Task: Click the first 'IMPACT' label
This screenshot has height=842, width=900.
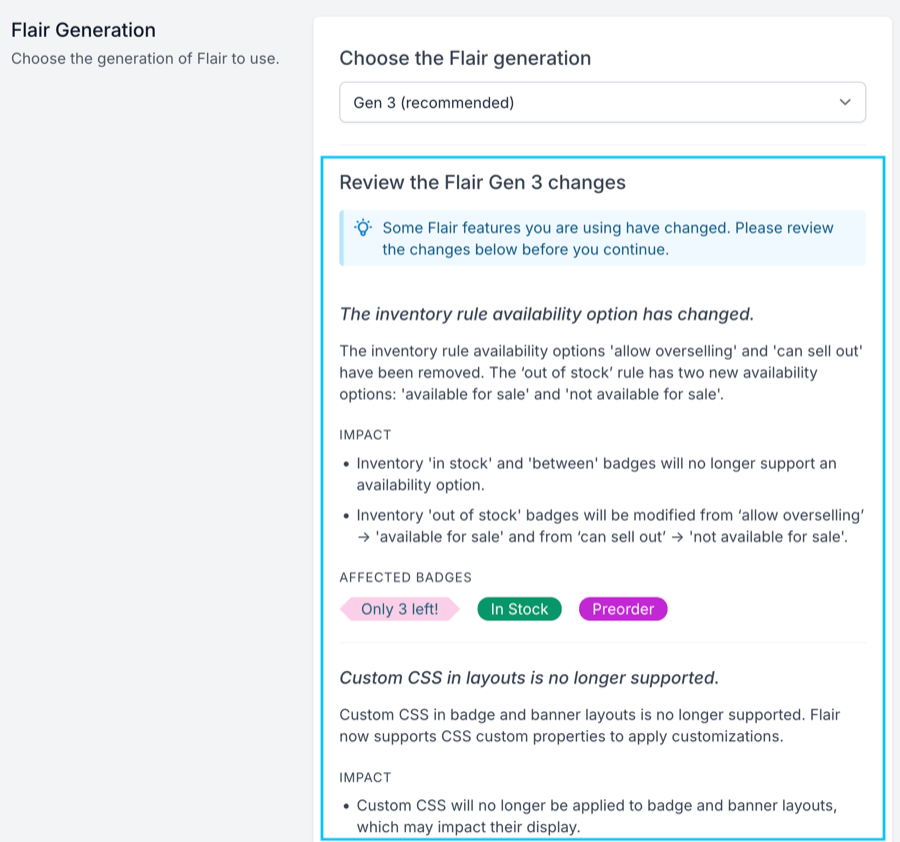Action: (x=364, y=434)
